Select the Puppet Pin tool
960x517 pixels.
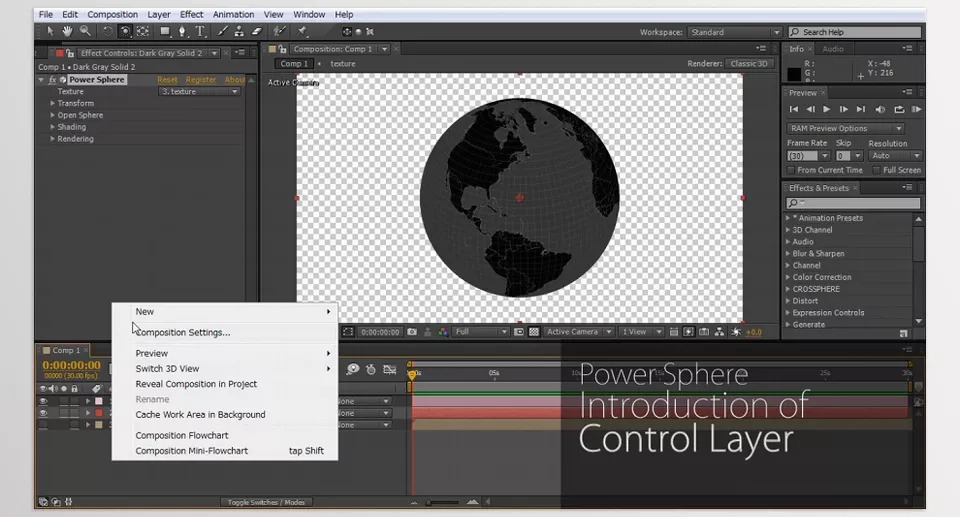(302, 31)
